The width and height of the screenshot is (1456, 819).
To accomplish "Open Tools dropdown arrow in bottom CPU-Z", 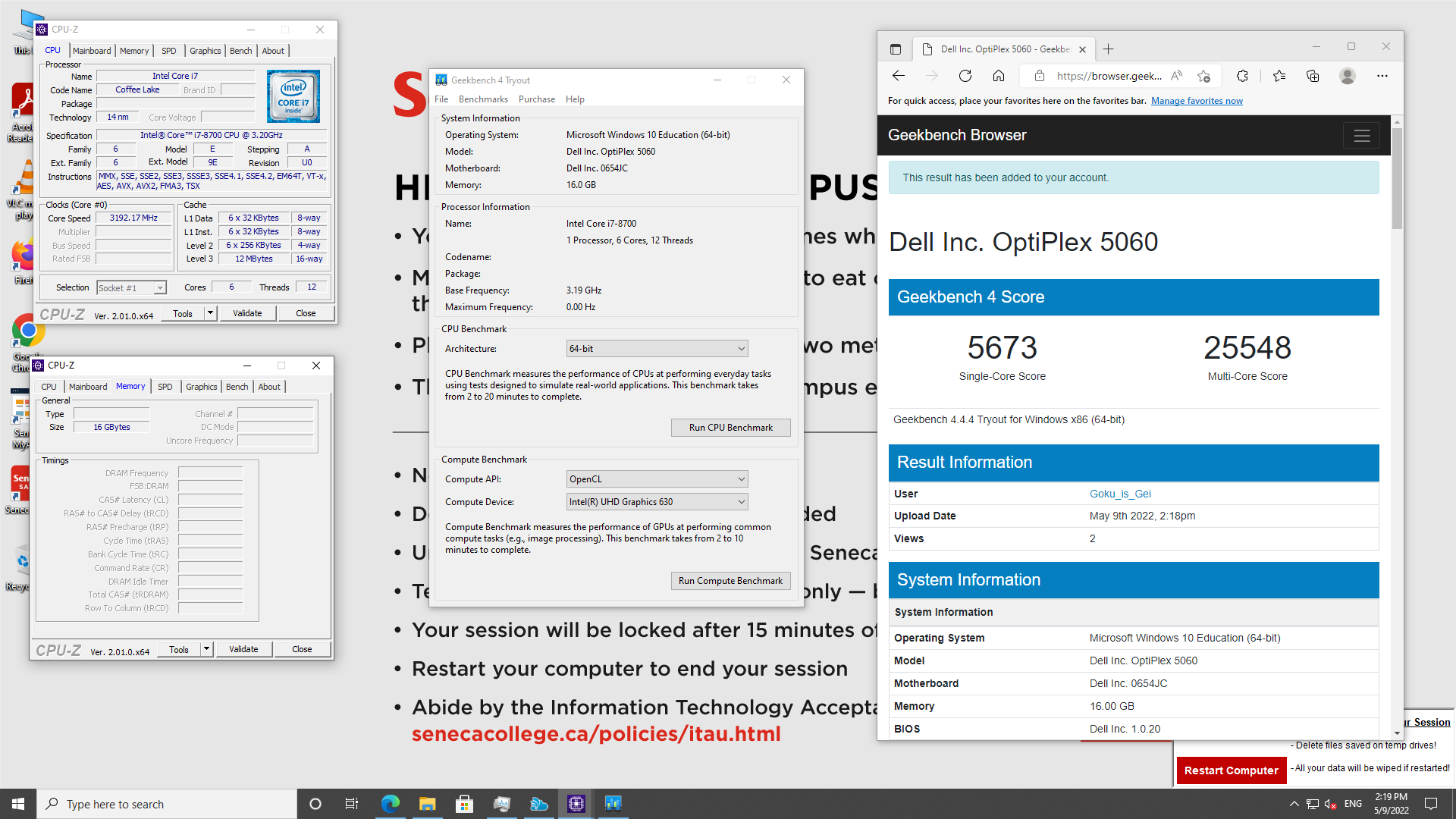I will (x=206, y=649).
